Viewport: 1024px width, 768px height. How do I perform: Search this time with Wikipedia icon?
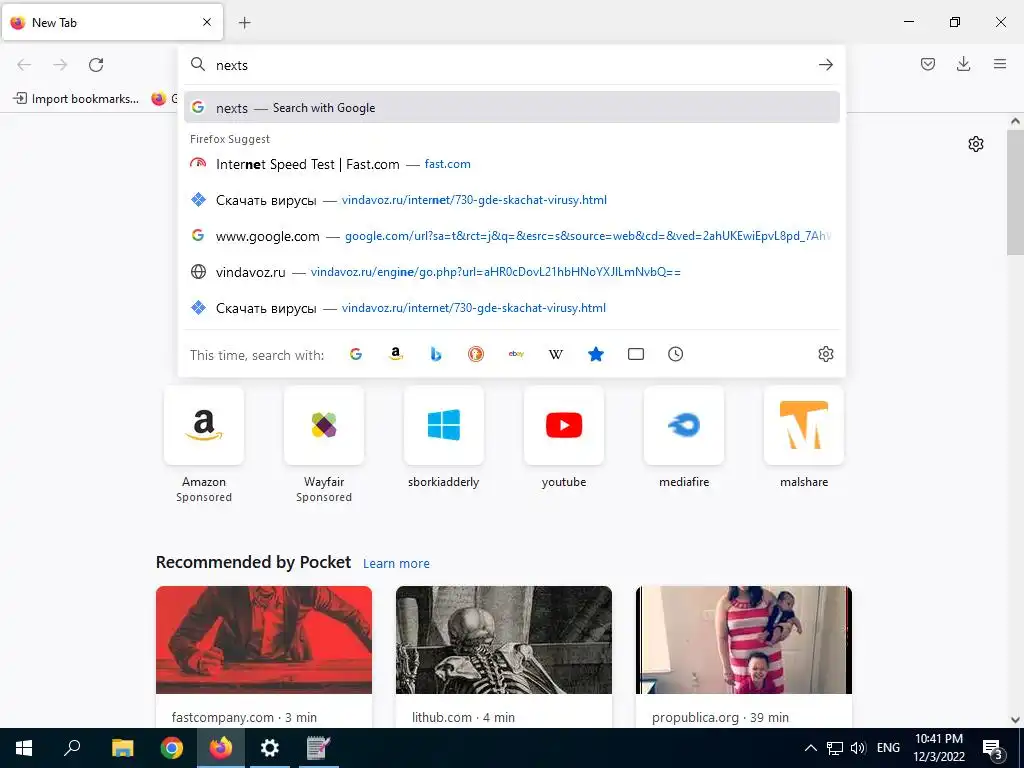pyautogui.click(x=556, y=354)
